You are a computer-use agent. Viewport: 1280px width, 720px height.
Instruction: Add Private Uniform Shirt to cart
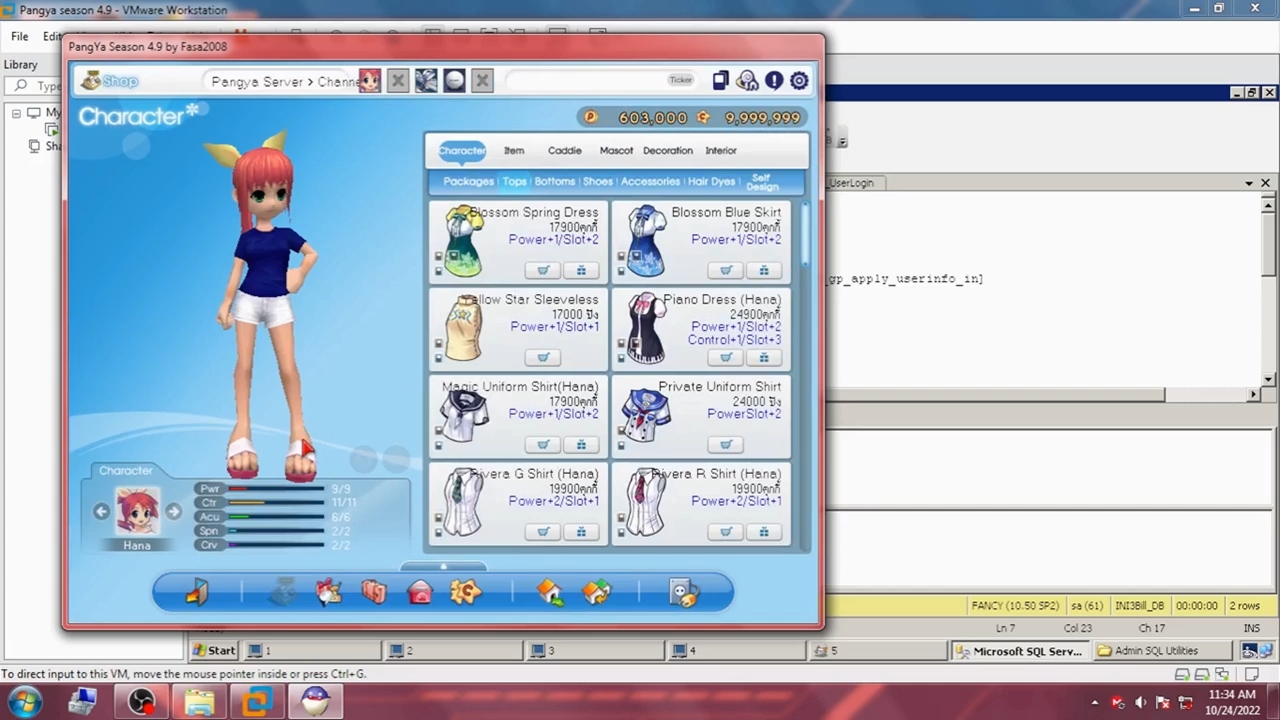(726, 444)
